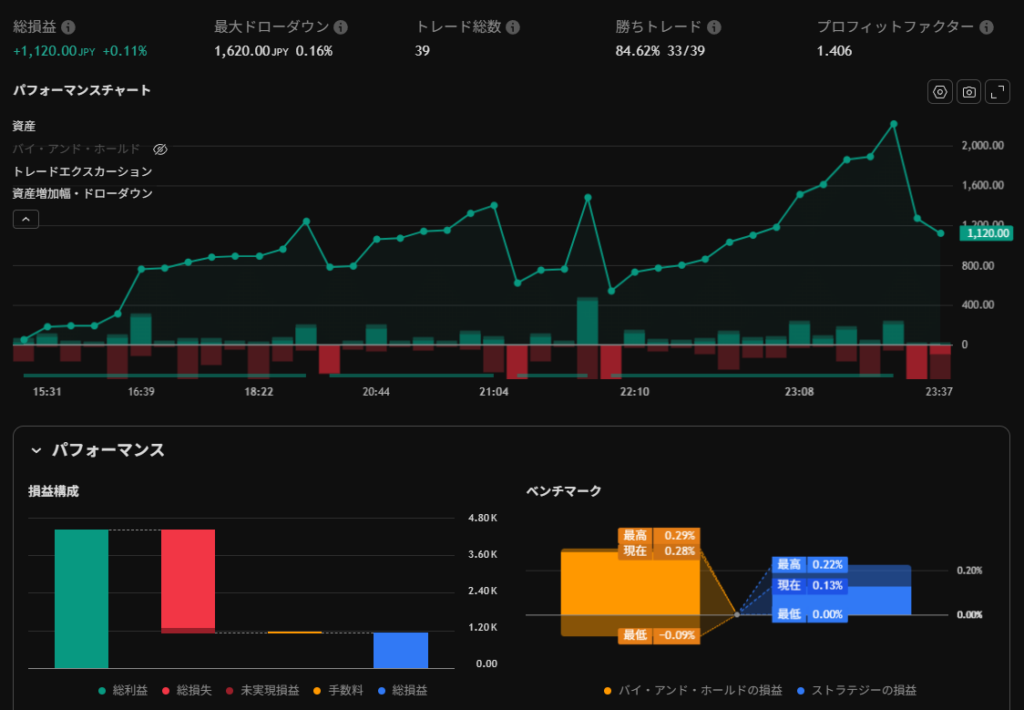The height and width of the screenshot is (710, 1024).
Task: Click the info icon next to 勝ちトレード
Action: [712, 28]
